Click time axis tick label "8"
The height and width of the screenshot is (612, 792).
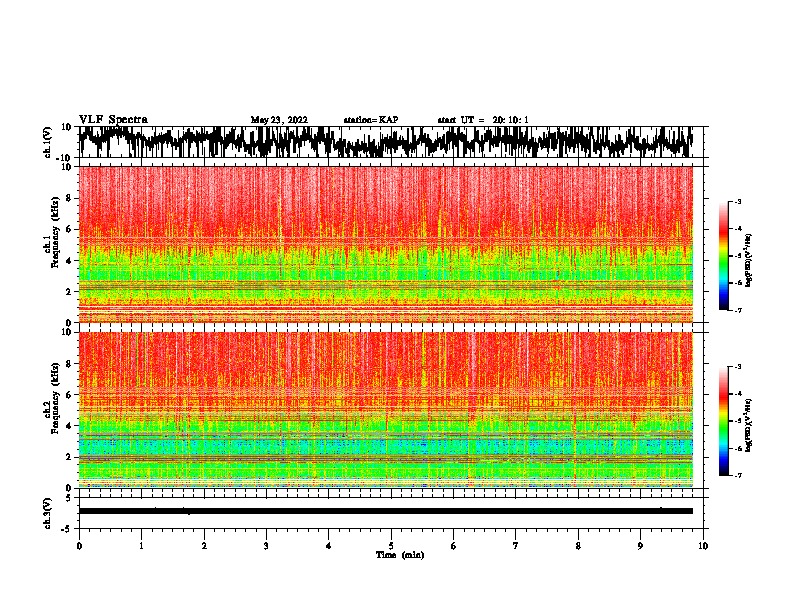(578, 546)
